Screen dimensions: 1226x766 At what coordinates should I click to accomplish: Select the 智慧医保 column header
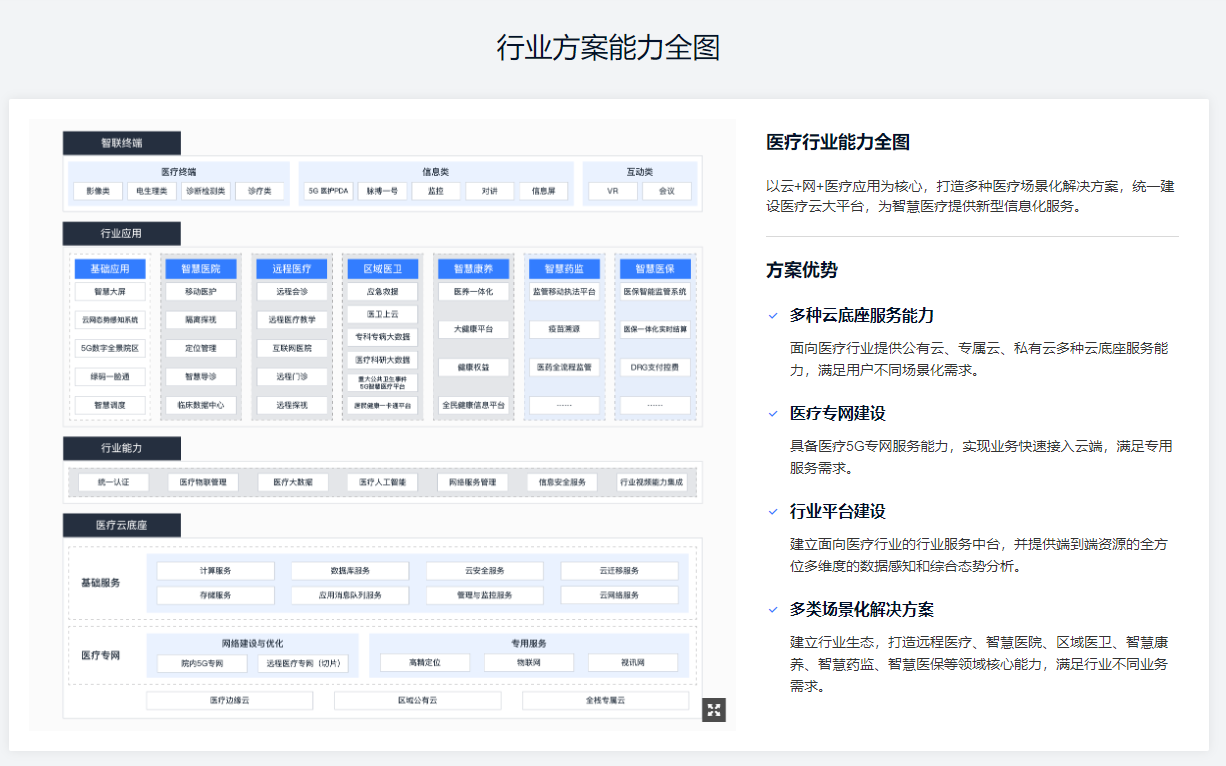(x=655, y=269)
